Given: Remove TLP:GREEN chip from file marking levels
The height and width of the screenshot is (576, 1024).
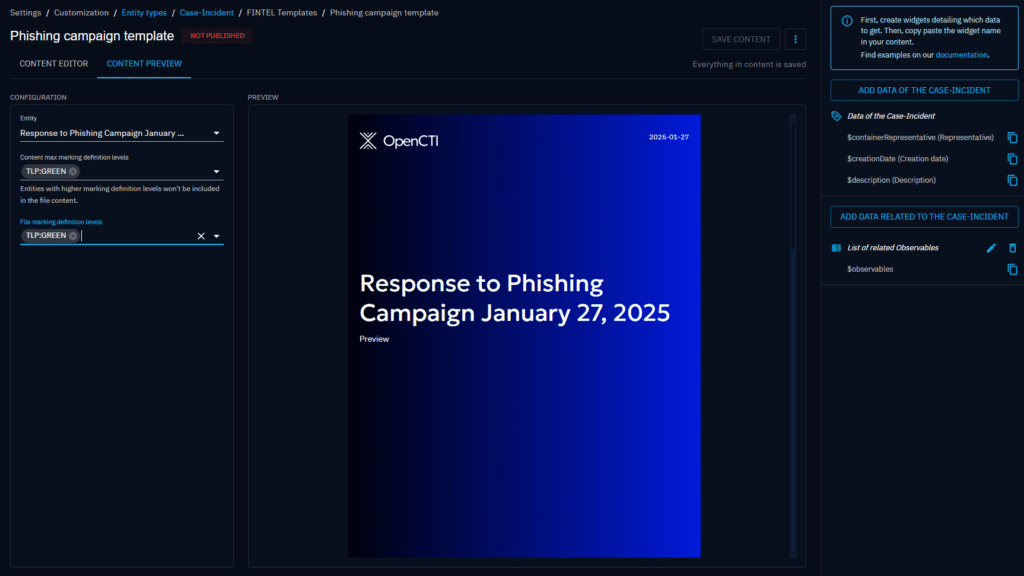Looking at the screenshot, I should coord(73,236).
